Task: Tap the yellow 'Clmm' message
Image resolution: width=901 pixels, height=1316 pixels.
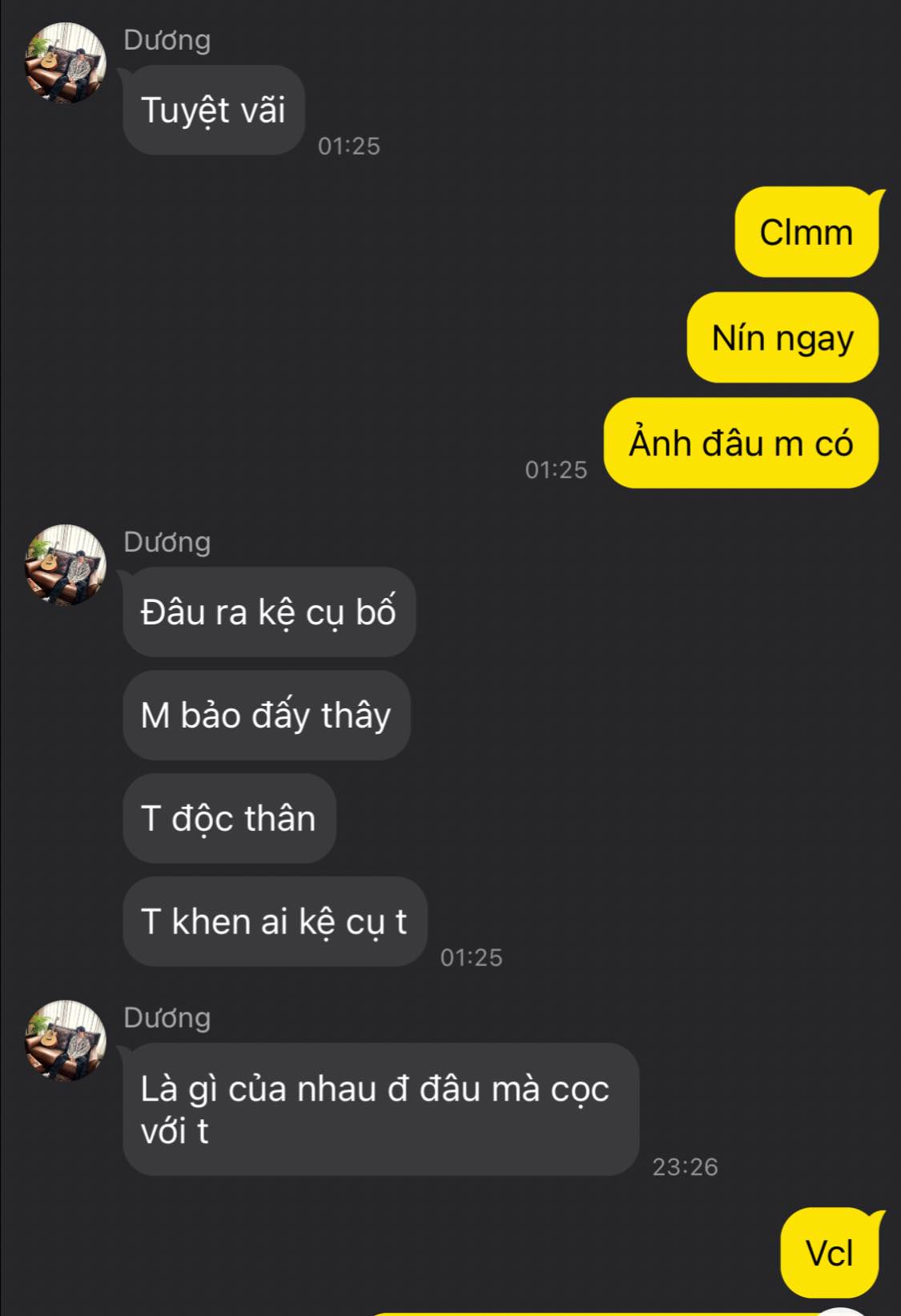Action: tap(806, 232)
